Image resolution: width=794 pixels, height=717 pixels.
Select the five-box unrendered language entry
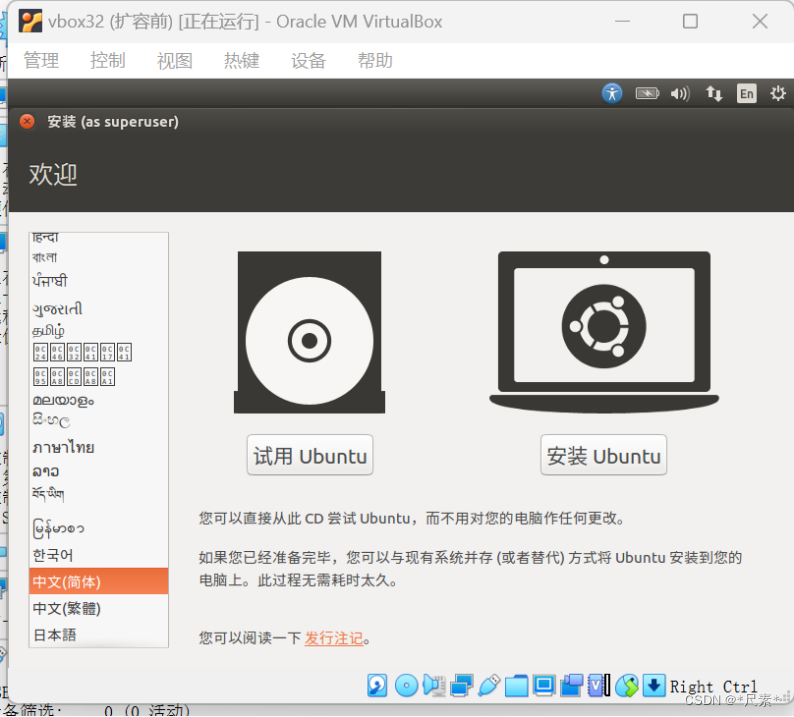coord(99,376)
